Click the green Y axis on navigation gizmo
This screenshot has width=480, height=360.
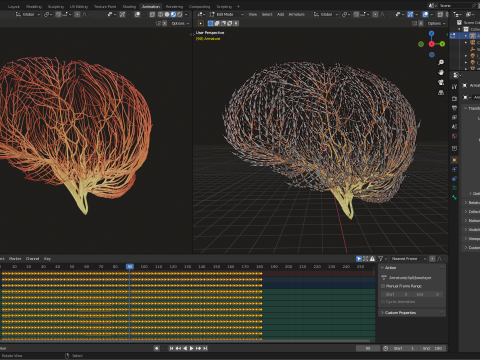[442, 44]
